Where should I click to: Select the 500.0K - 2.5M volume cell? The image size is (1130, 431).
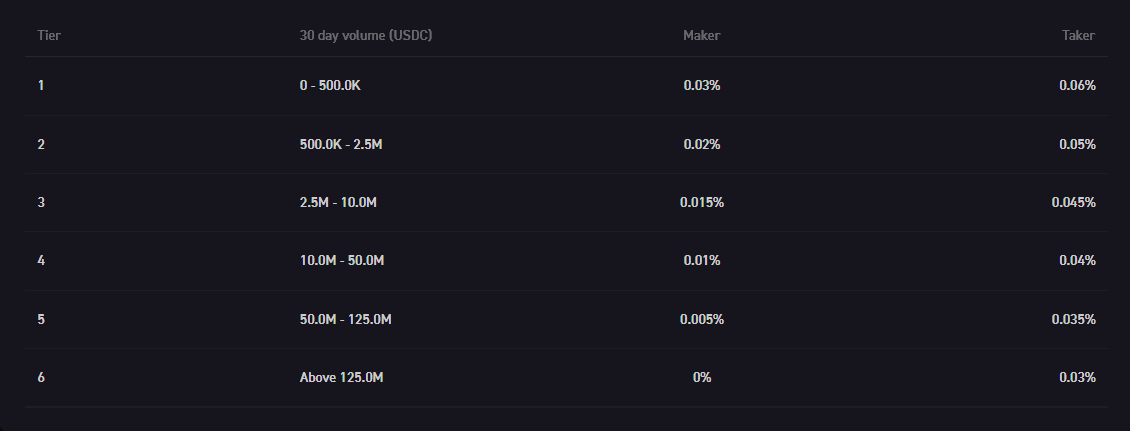[x=341, y=144]
